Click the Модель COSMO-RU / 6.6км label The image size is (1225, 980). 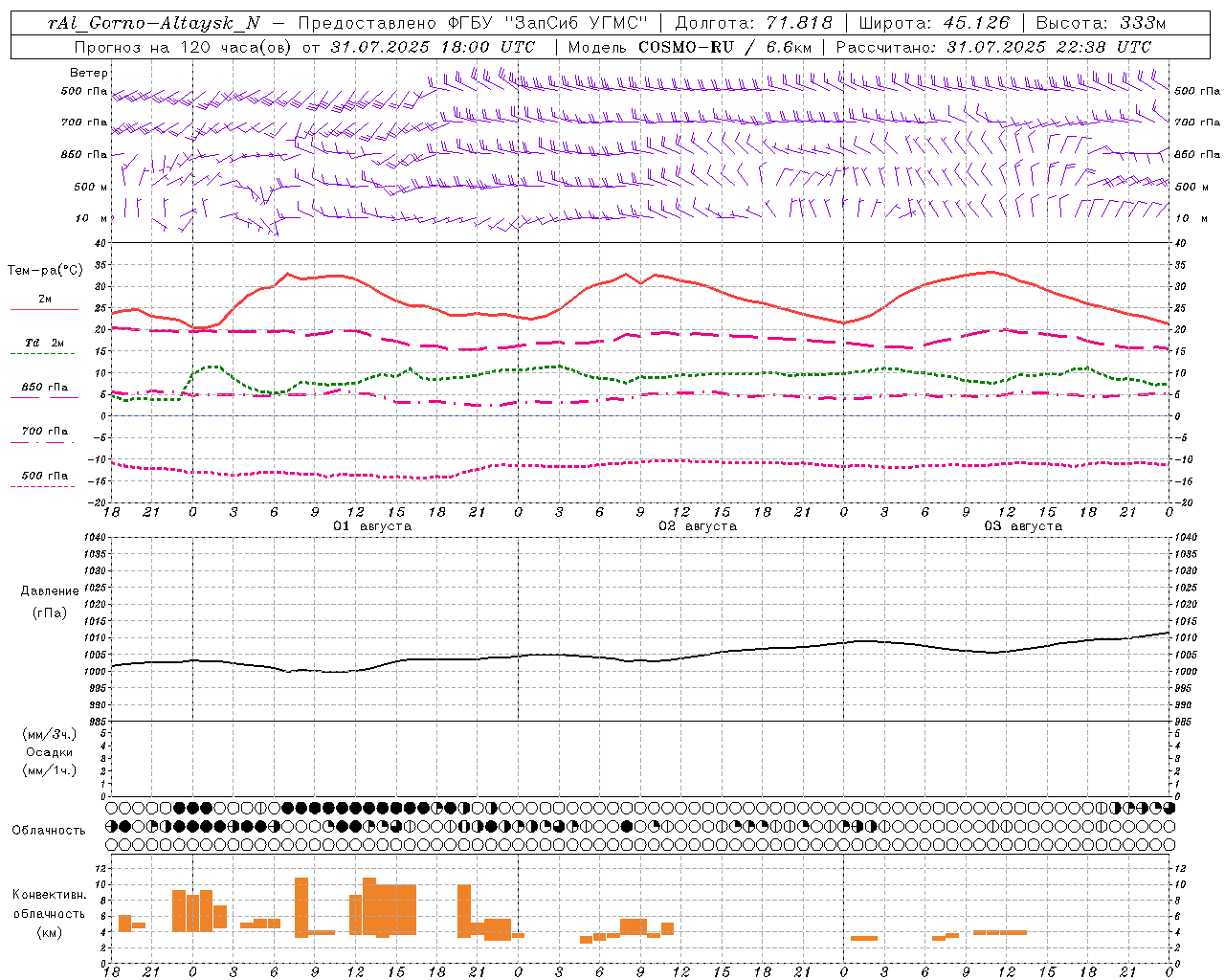point(689,47)
